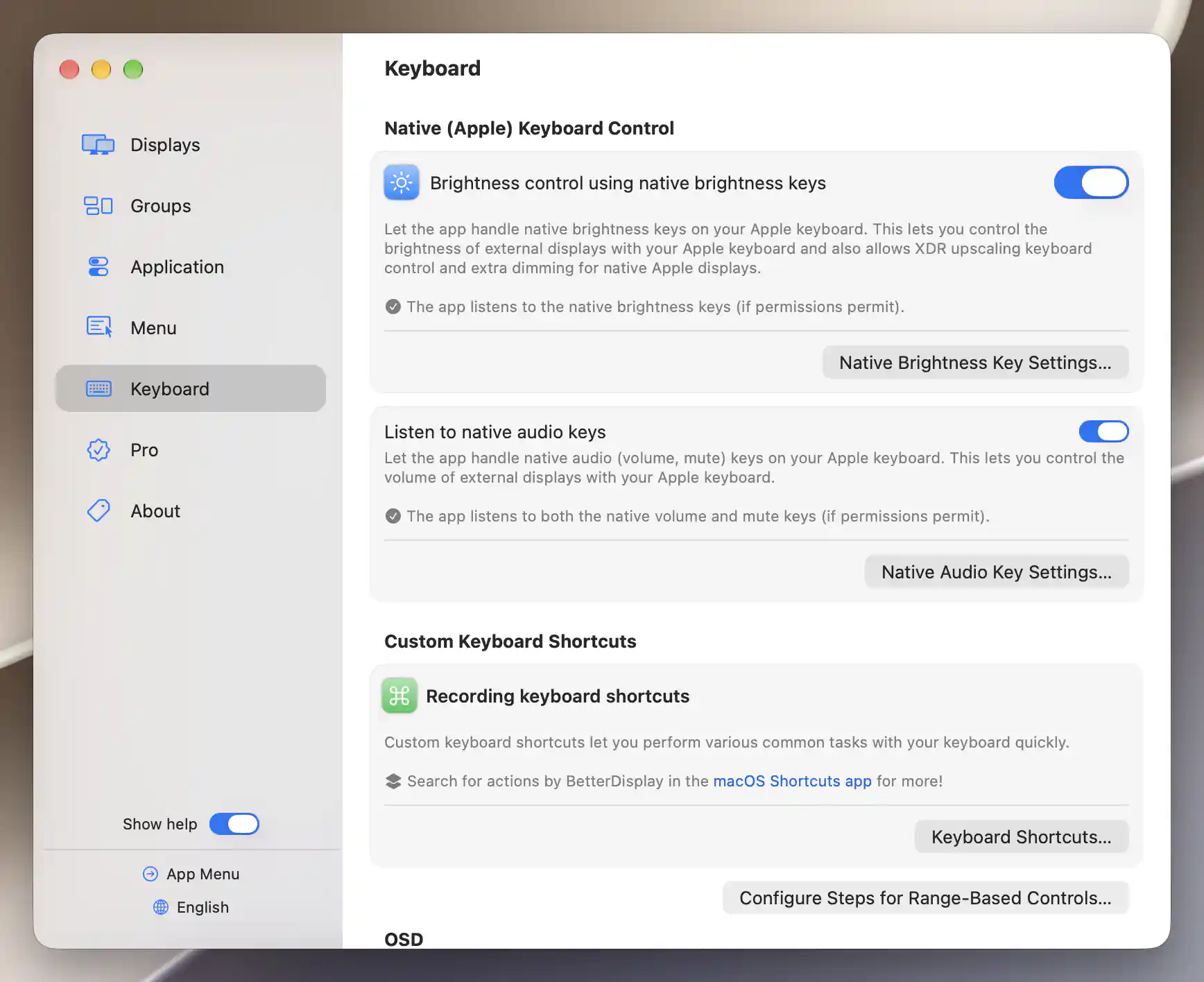Screen dimensions: 1204x982
Task: Click the Recording keyboard shortcuts title
Action: click(x=558, y=696)
